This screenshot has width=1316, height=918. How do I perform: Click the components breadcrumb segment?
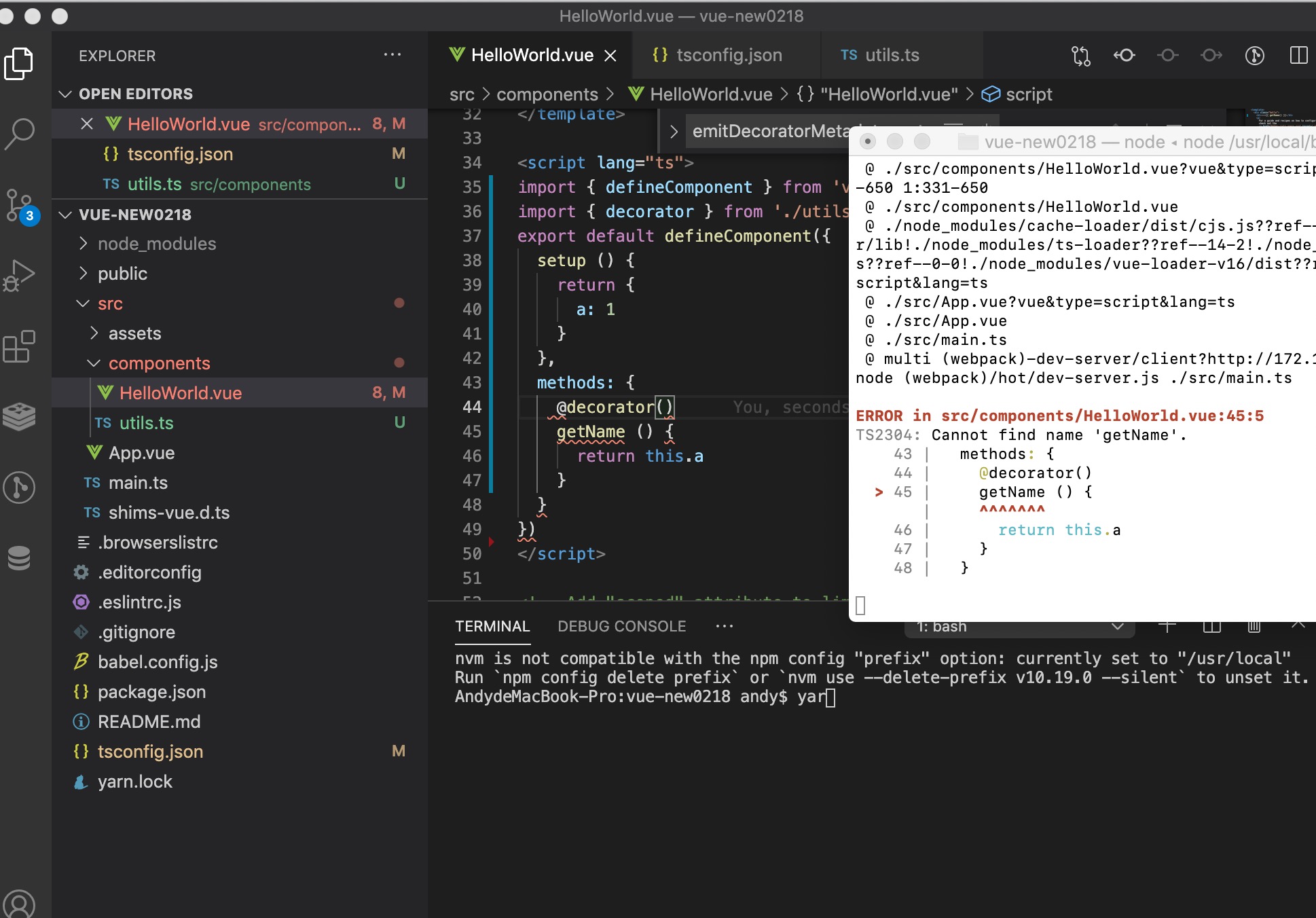pos(547,94)
